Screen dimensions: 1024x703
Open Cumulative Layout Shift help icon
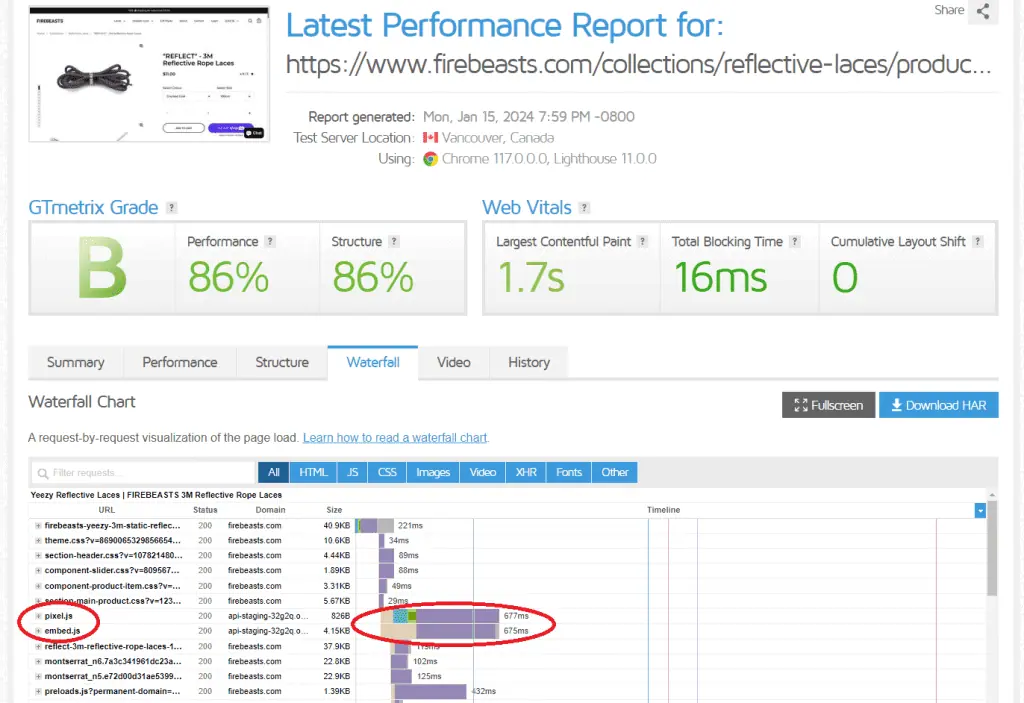click(978, 242)
